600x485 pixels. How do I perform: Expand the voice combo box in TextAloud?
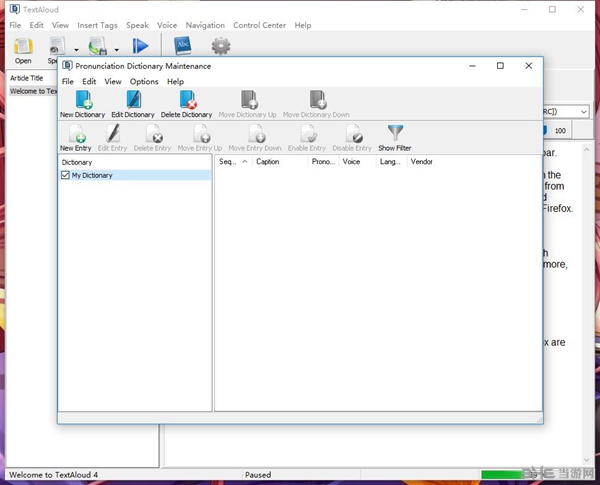pyautogui.click(x=584, y=112)
